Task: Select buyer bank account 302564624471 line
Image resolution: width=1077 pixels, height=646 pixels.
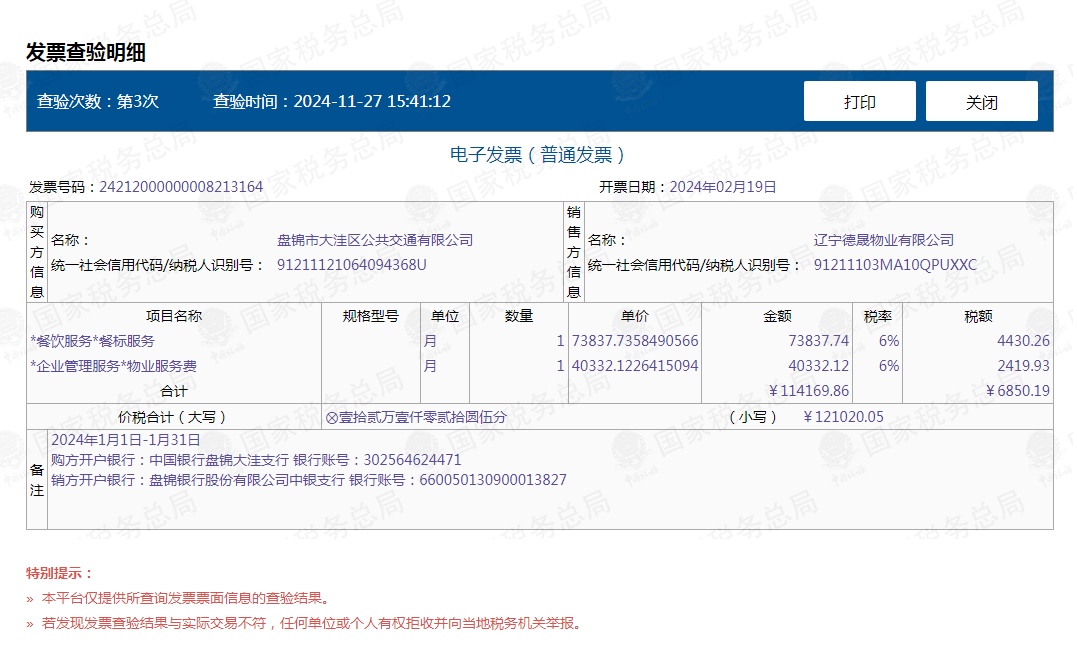Action: pos(256,460)
